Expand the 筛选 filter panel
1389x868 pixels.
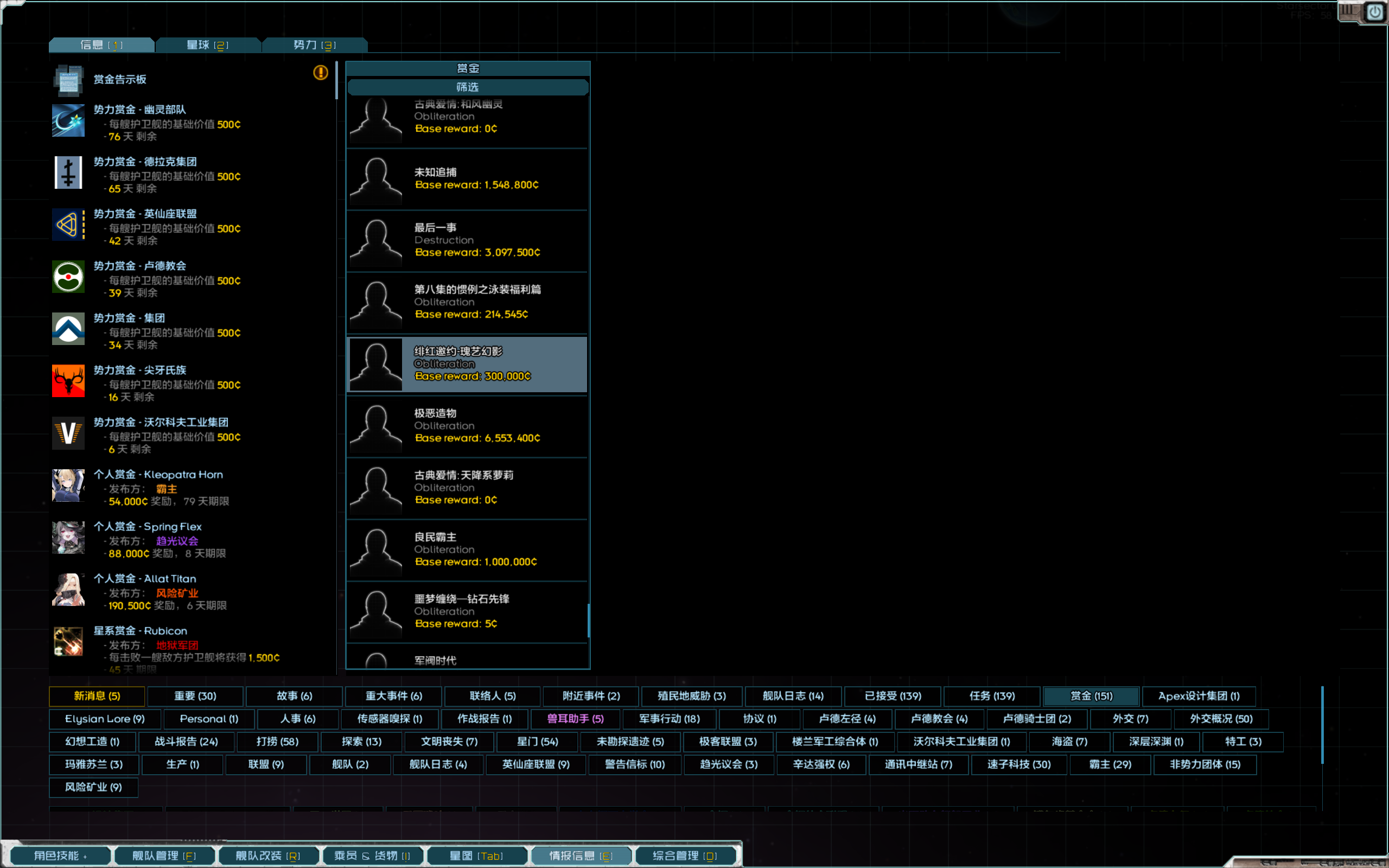point(467,87)
